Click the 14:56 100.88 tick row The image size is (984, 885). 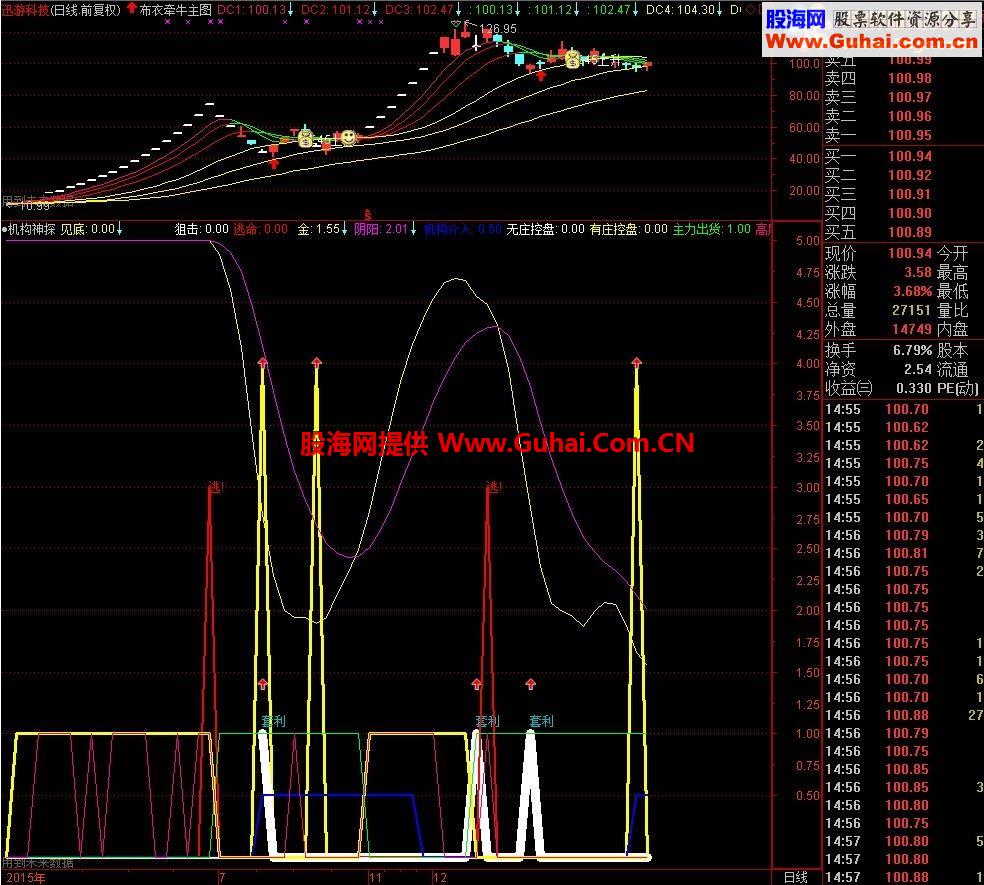tap(904, 716)
